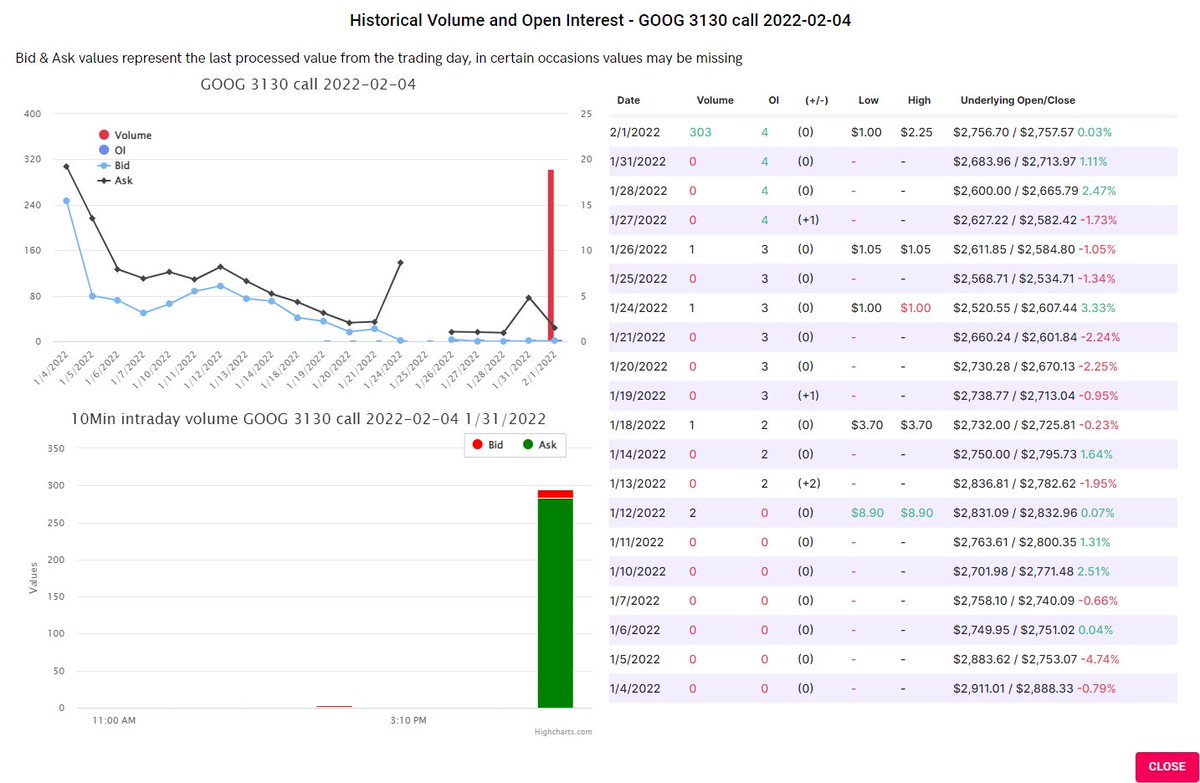
Task: Click the $2.25 high value
Action: (916, 132)
